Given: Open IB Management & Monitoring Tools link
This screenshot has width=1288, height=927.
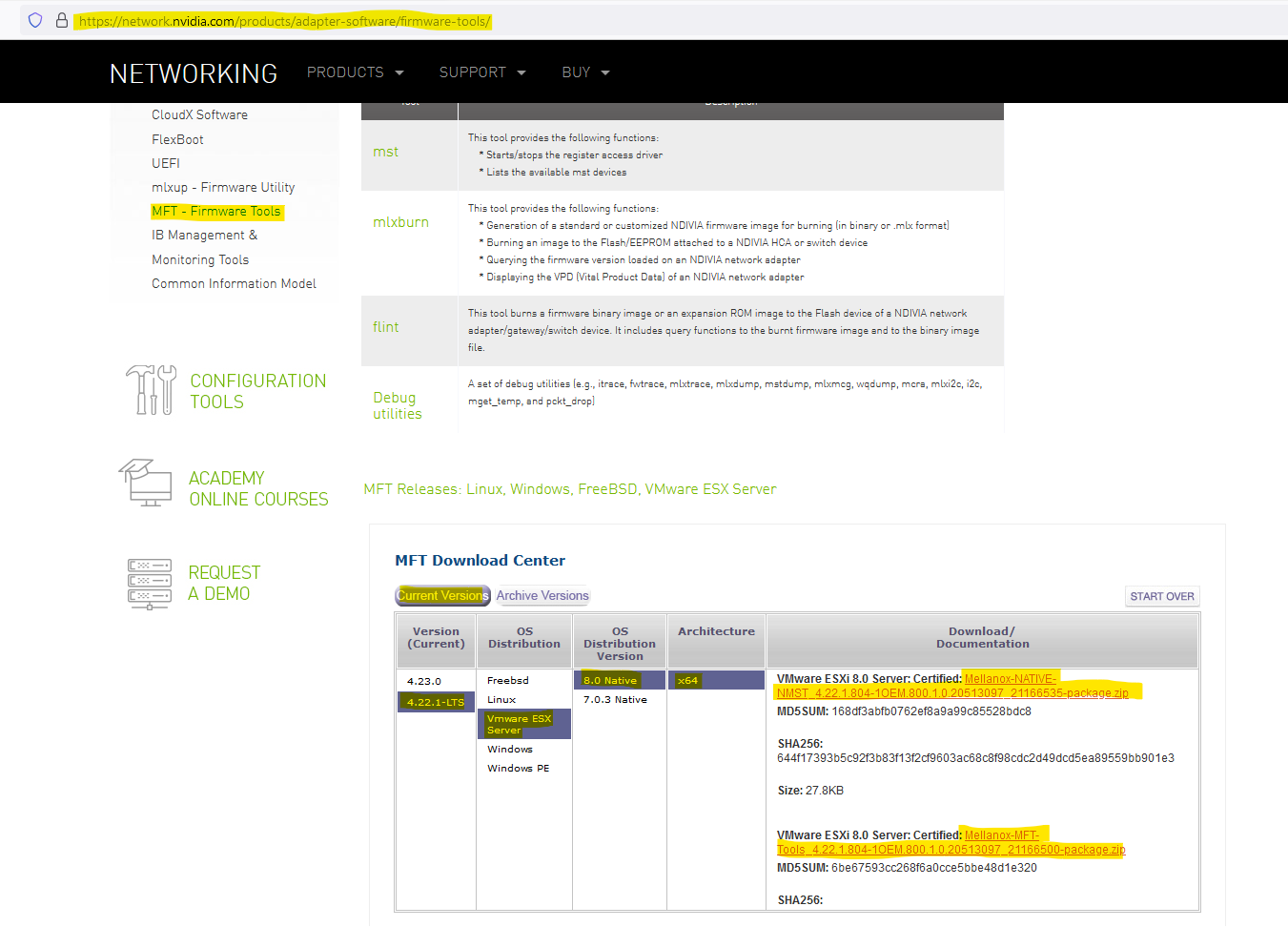Looking at the screenshot, I should tap(204, 247).
